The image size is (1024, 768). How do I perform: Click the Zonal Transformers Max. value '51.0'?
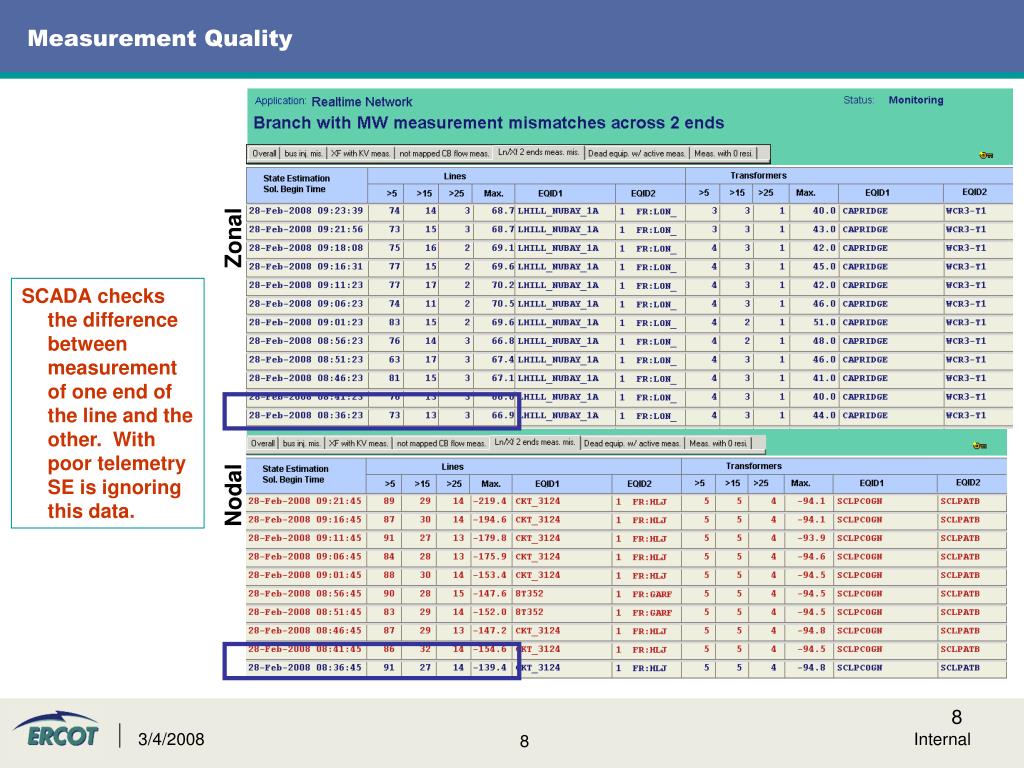pyautogui.click(x=824, y=323)
